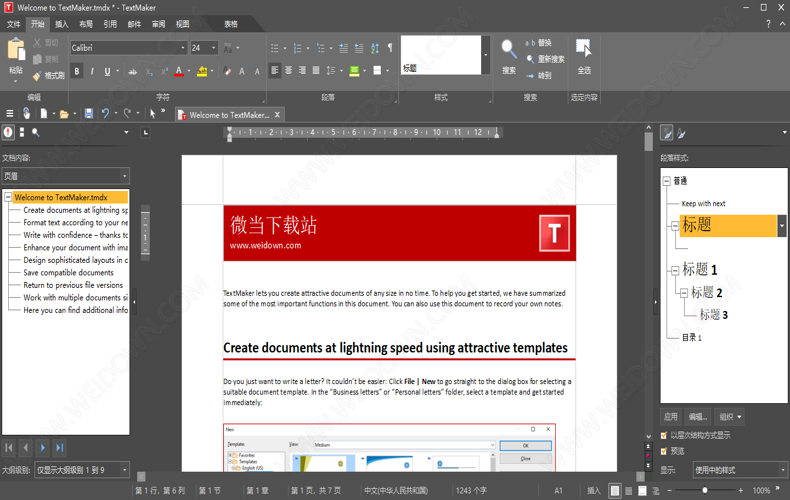Click the Undo arrow icon
This screenshot has width=790, height=500.
coord(104,114)
